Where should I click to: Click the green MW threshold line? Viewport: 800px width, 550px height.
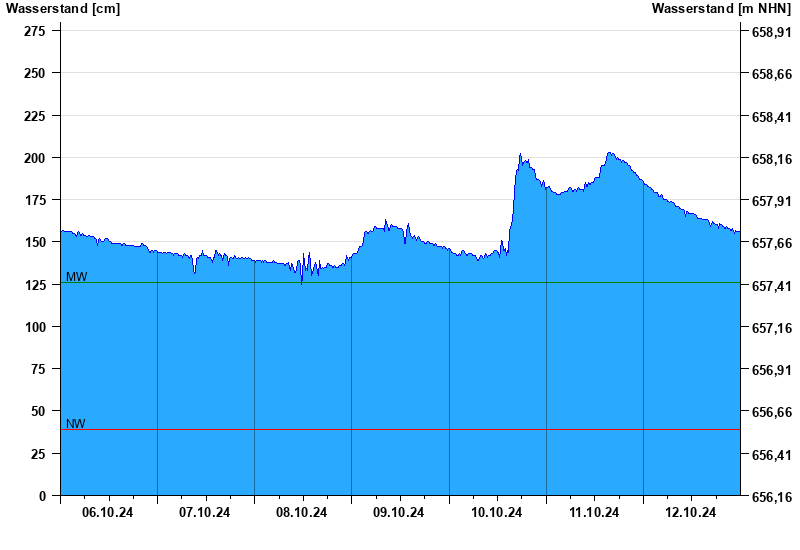click(x=401, y=283)
